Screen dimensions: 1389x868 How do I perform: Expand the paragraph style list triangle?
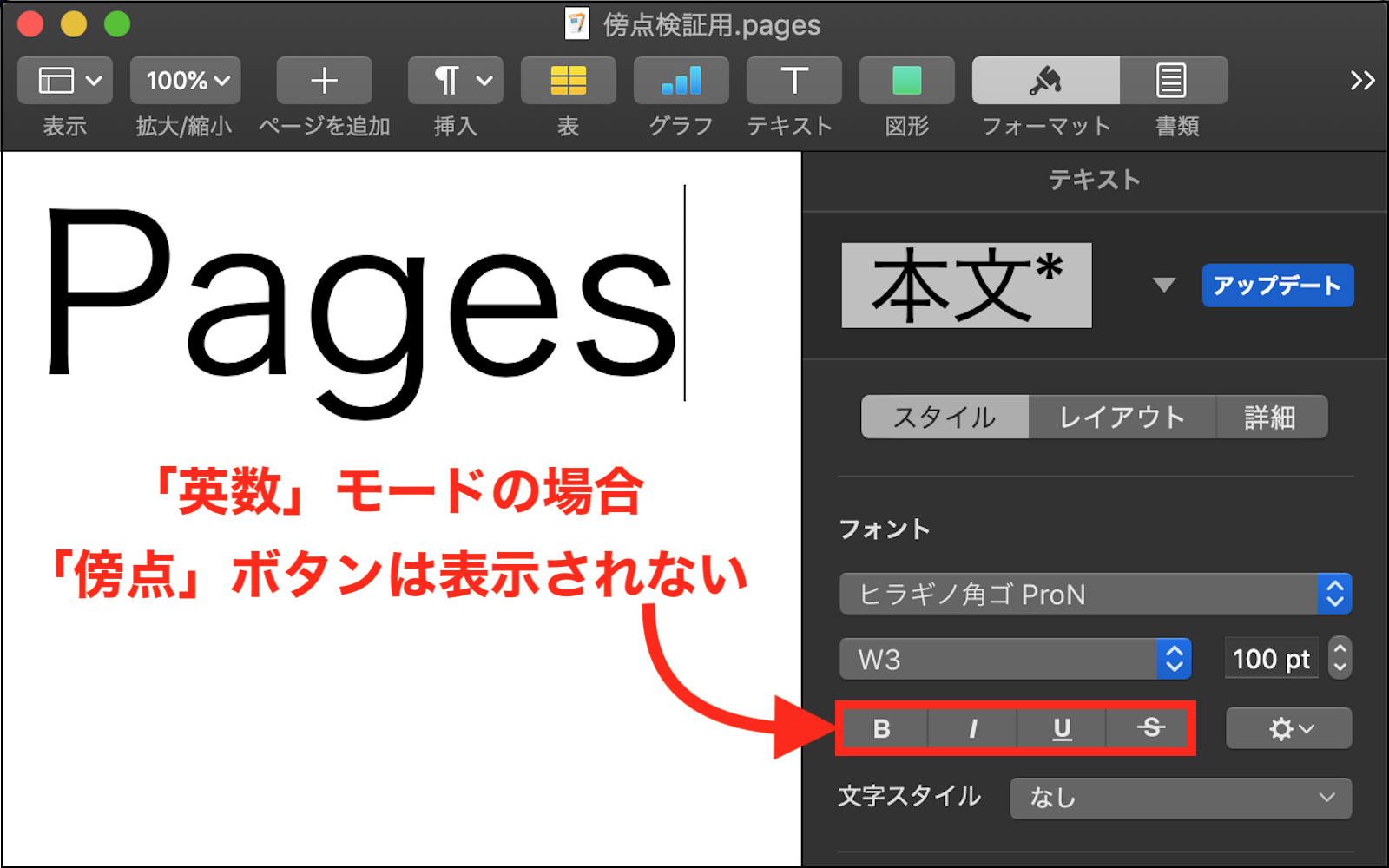click(1163, 286)
